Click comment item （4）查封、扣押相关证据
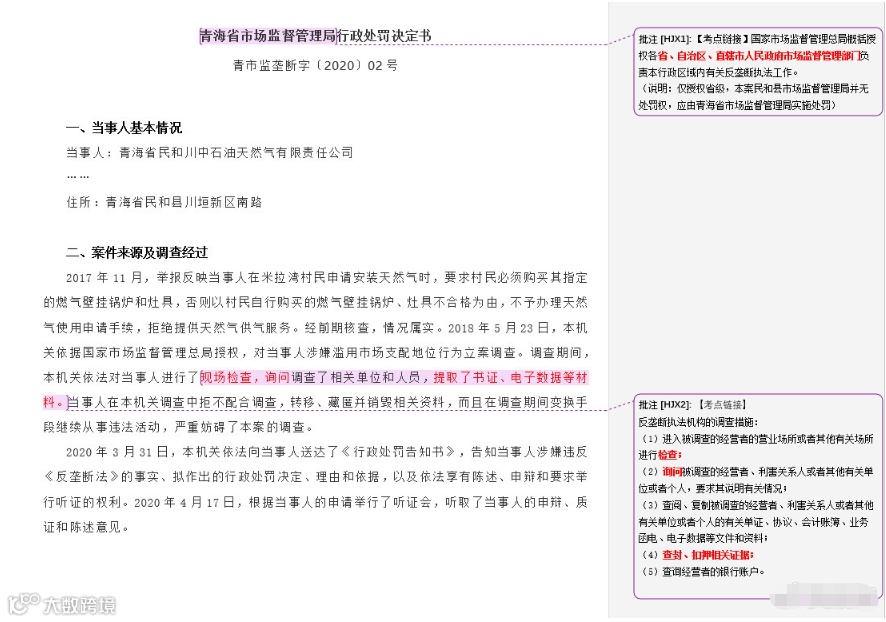The height and width of the screenshot is (622, 886). pos(697,555)
